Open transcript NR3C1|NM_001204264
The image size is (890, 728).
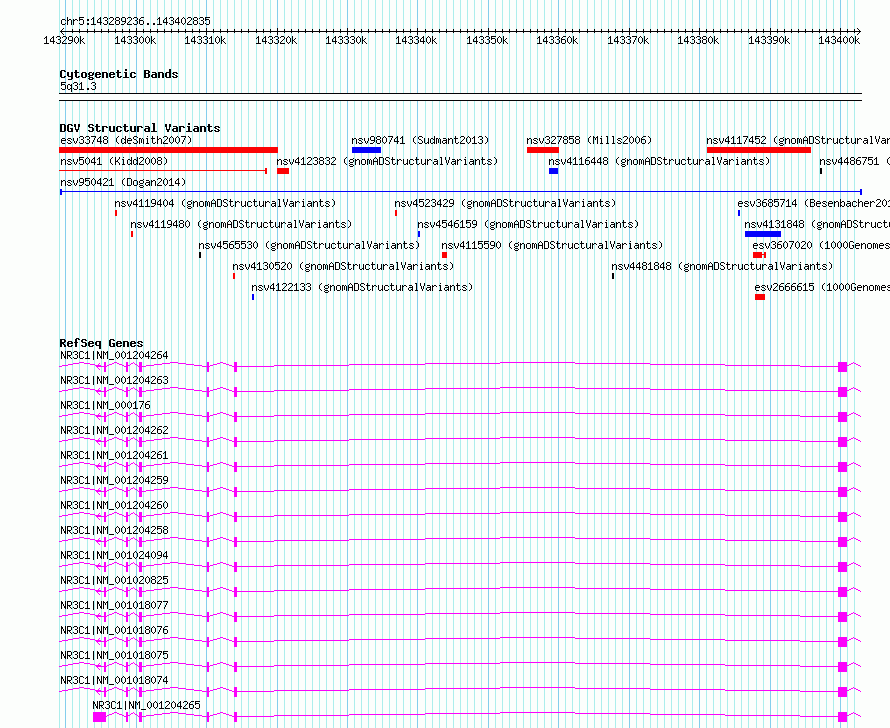point(114,355)
